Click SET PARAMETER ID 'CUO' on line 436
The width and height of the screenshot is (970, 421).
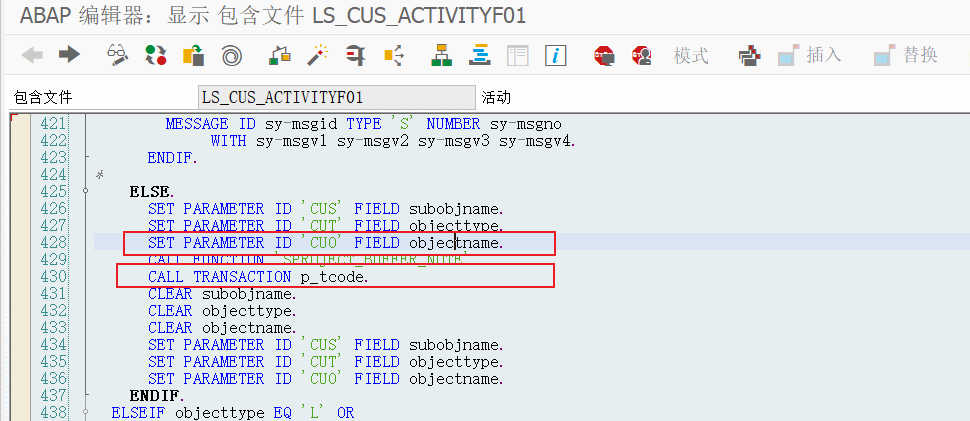coord(326,378)
